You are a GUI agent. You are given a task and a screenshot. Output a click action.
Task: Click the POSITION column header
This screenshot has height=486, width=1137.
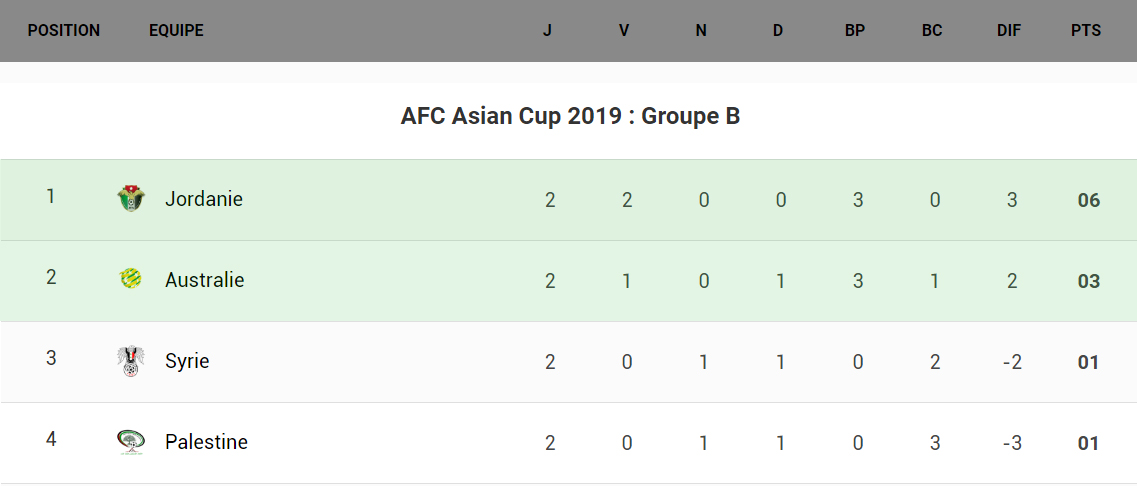[64, 30]
